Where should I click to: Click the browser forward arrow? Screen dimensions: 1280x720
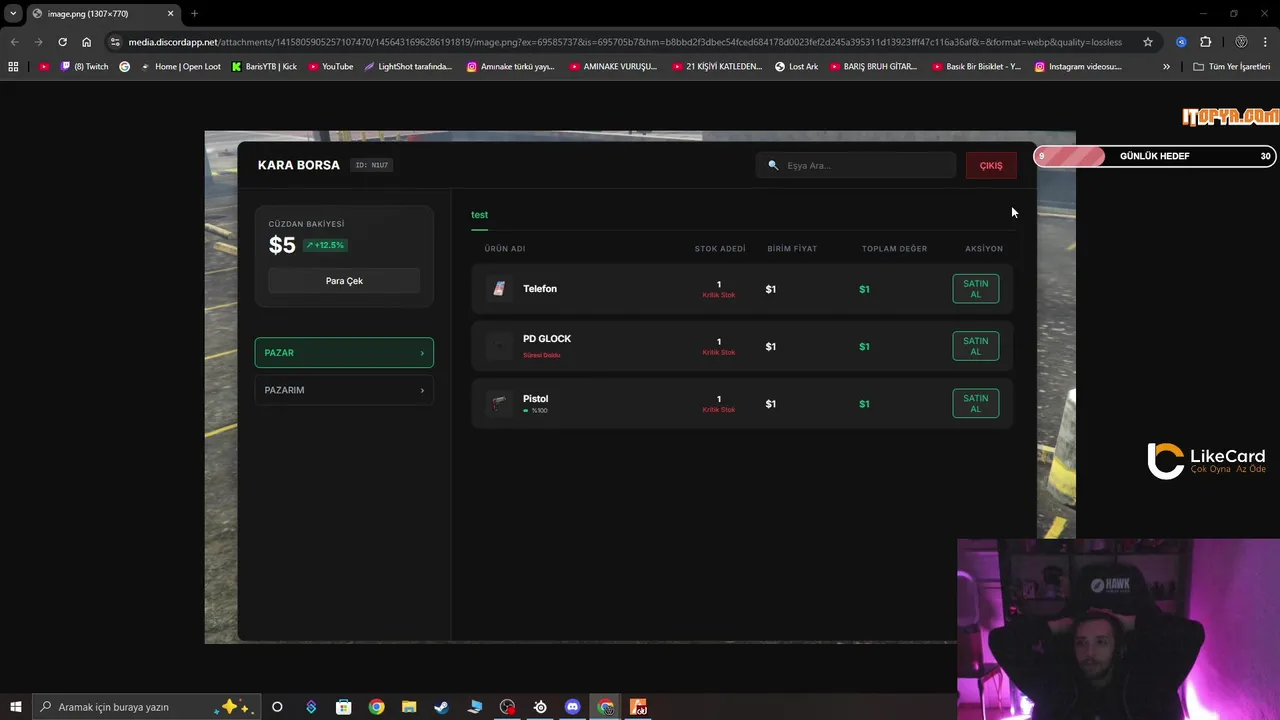38,42
